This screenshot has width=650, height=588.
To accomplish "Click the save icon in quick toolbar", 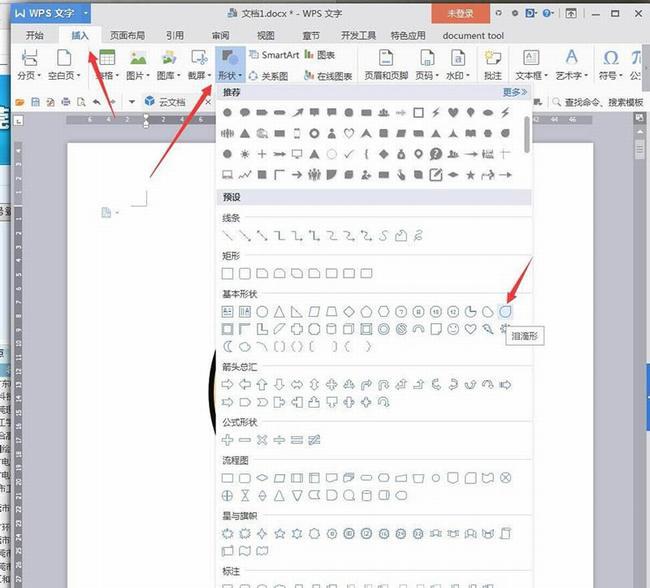I will (35, 102).
